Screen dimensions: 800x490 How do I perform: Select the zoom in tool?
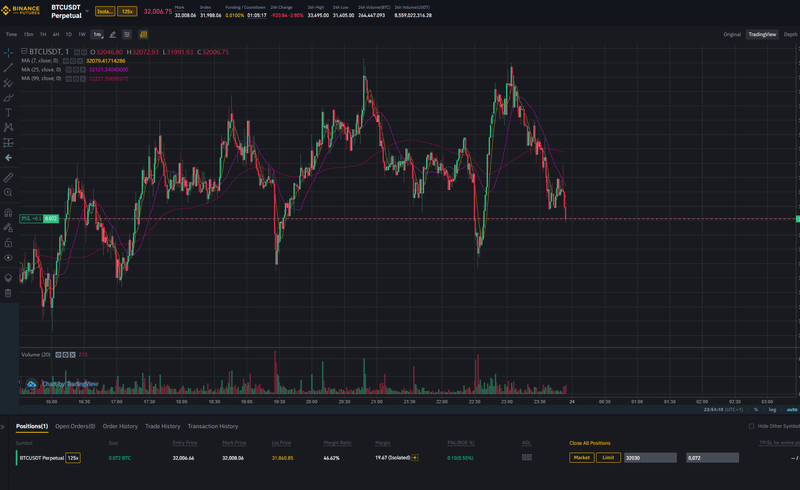pyautogui.click(x=8, y=192)
